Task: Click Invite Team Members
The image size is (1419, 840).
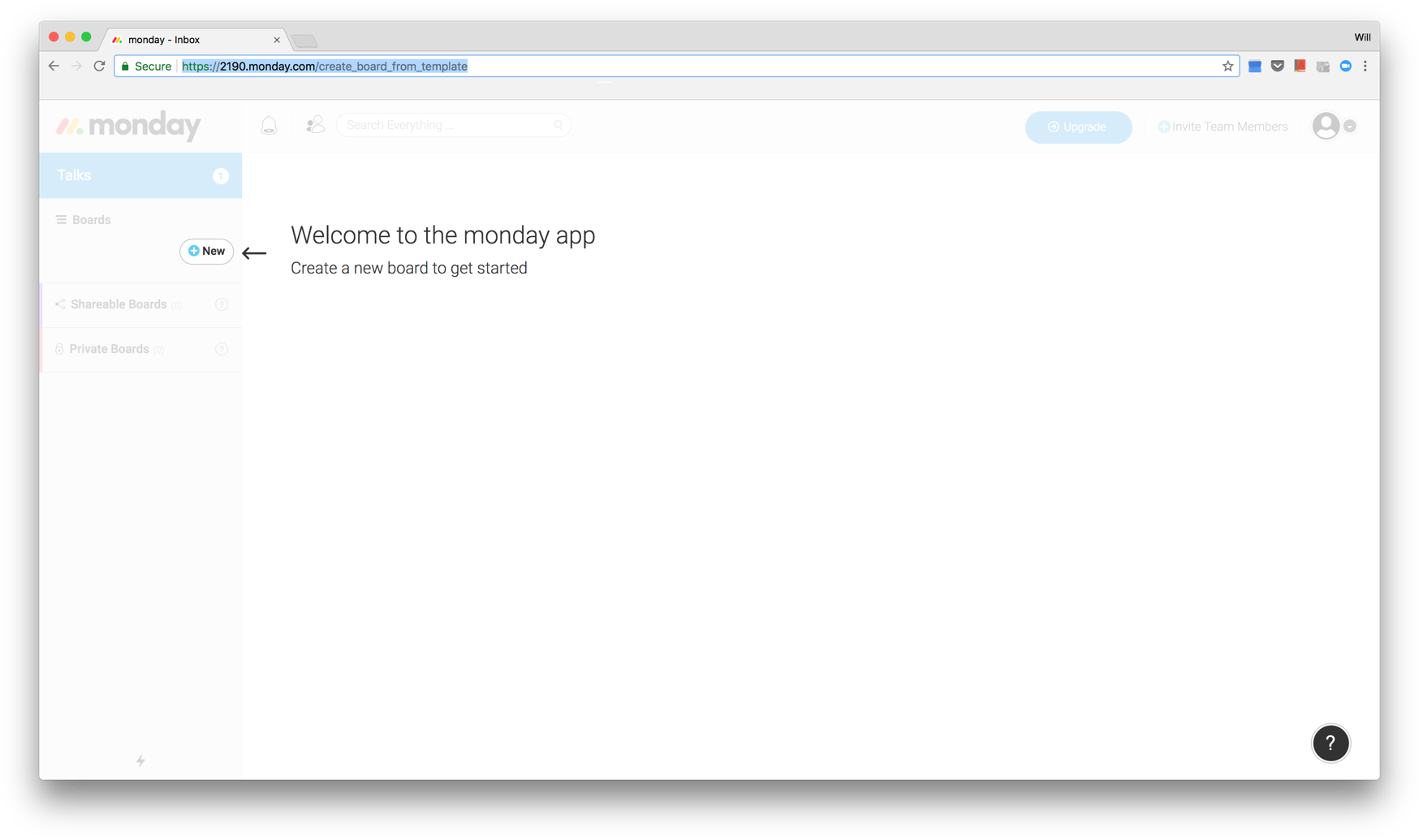Action: click(1223, 127)
